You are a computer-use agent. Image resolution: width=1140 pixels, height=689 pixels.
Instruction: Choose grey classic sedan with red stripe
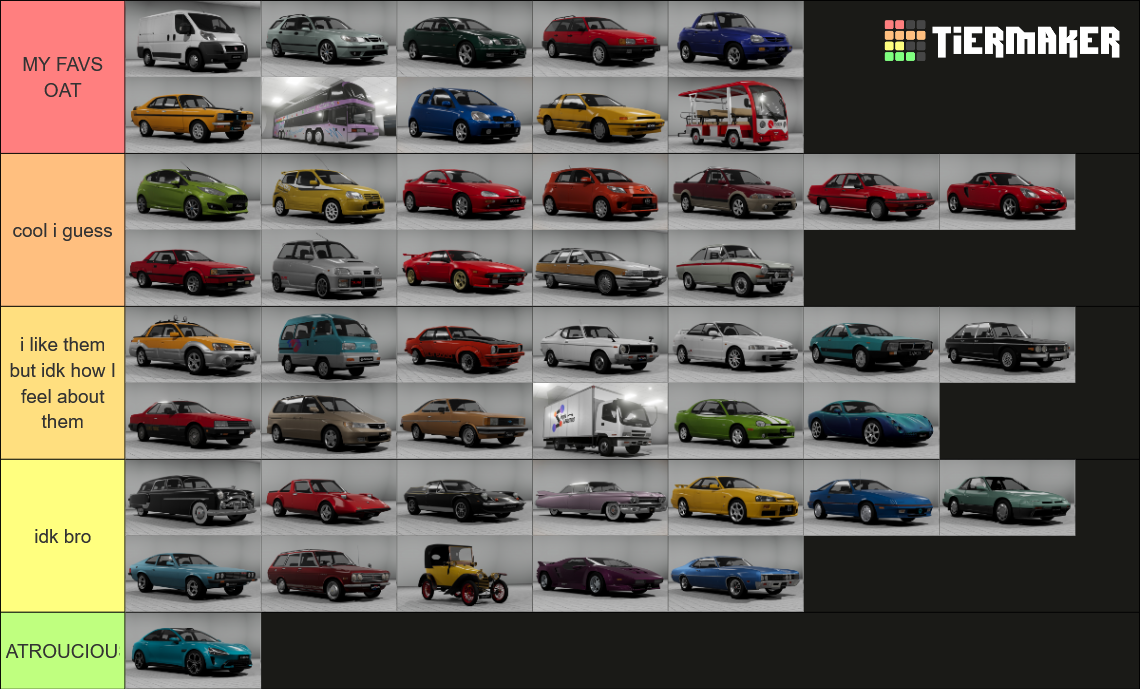pyautogui.click(x=736, y=268)
